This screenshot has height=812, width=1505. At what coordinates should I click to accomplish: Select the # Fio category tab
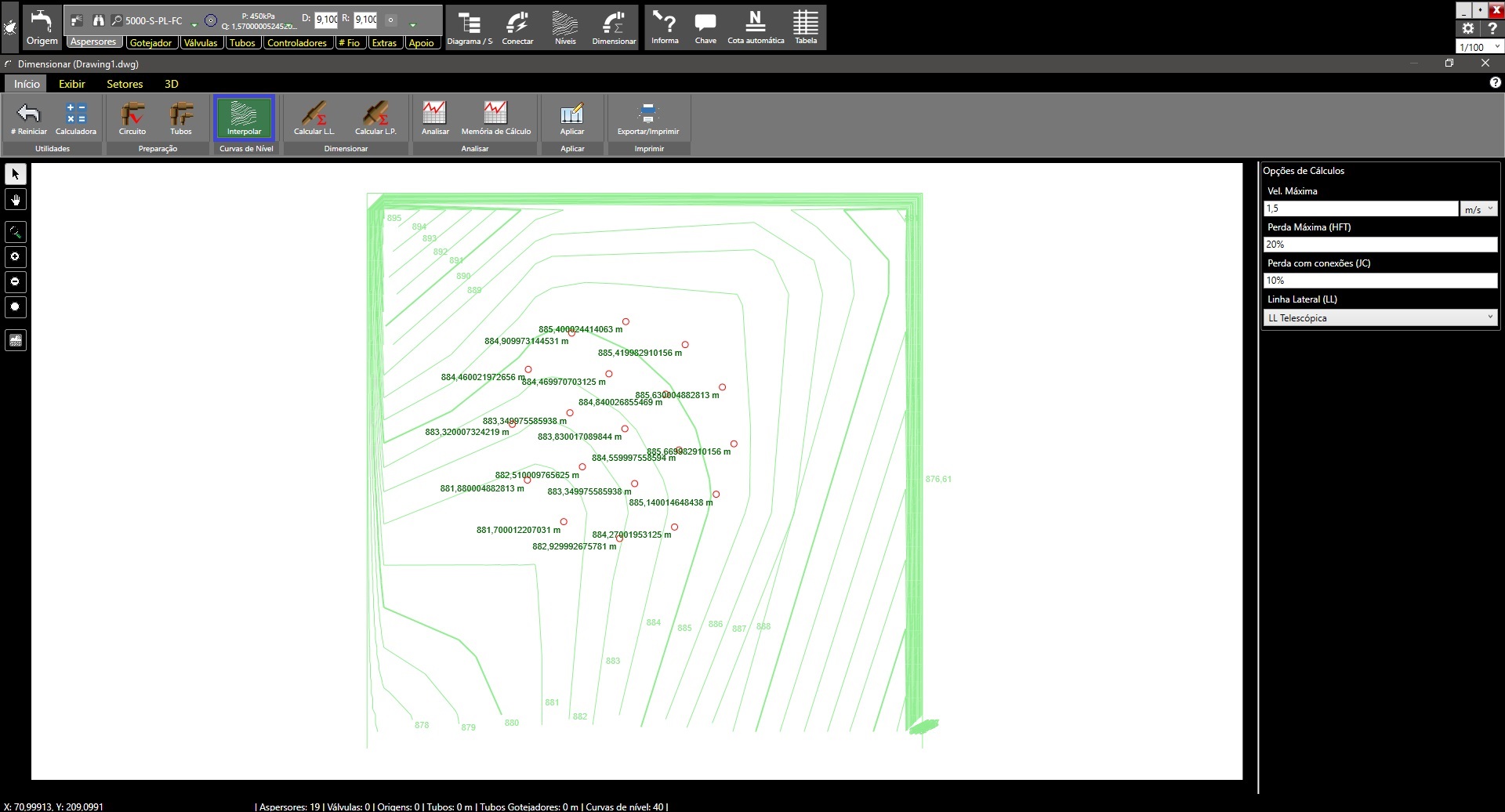tap(350, 42)
